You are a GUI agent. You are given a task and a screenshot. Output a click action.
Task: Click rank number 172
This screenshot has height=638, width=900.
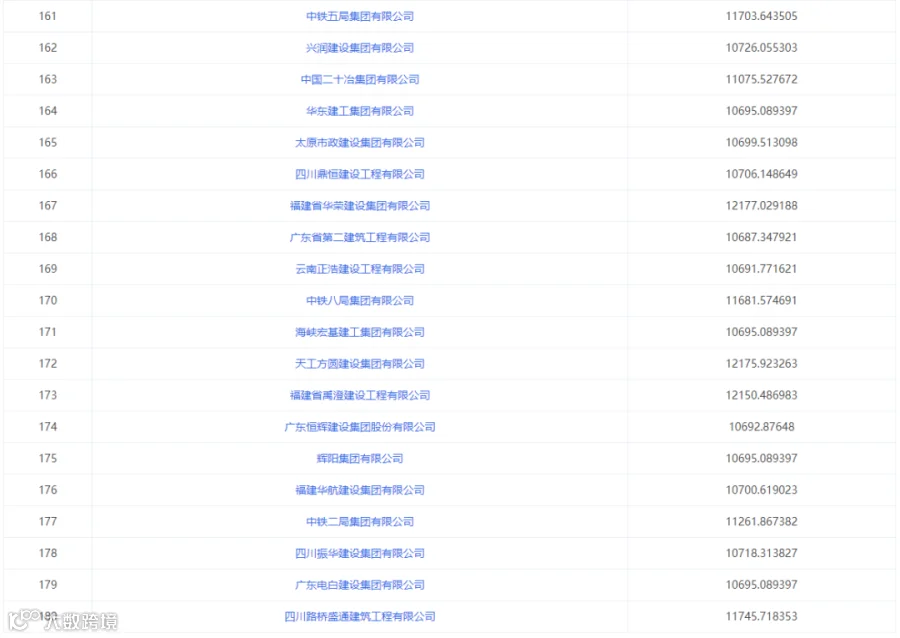click(48, 363)
